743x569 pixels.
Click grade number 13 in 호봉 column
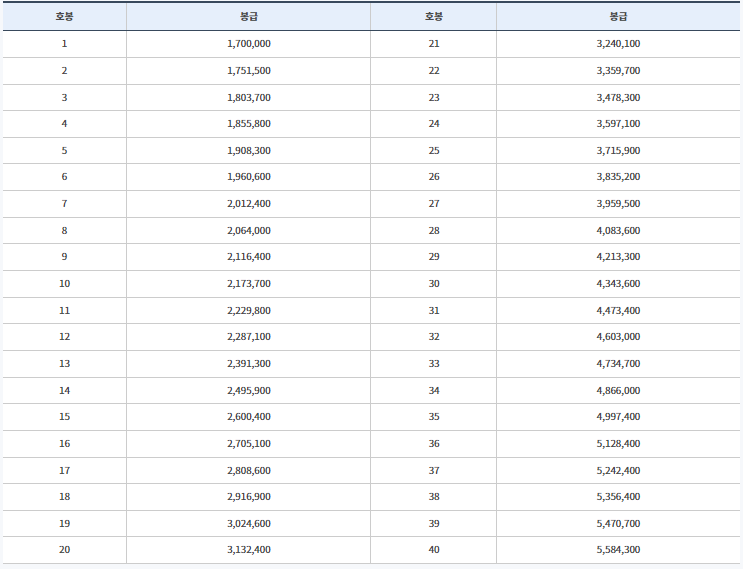click(x=64, y=364)
